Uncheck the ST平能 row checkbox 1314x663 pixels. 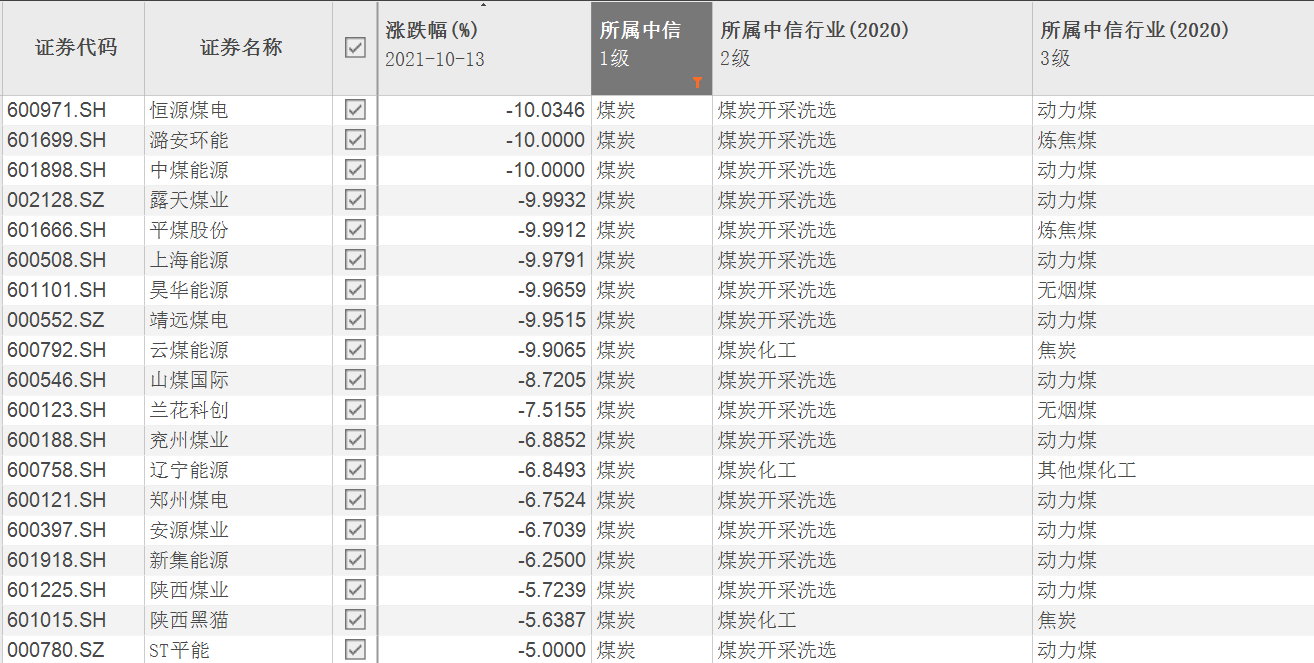[x=355, y=650]
